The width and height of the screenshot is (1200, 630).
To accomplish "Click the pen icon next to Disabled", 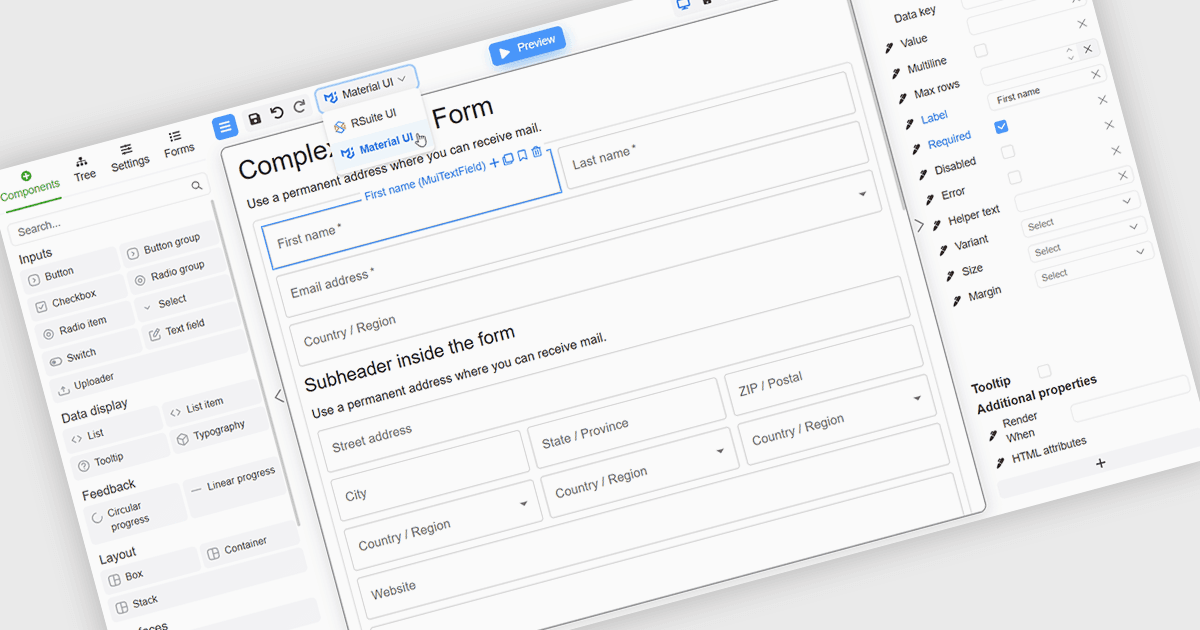I will click(924, 174).
